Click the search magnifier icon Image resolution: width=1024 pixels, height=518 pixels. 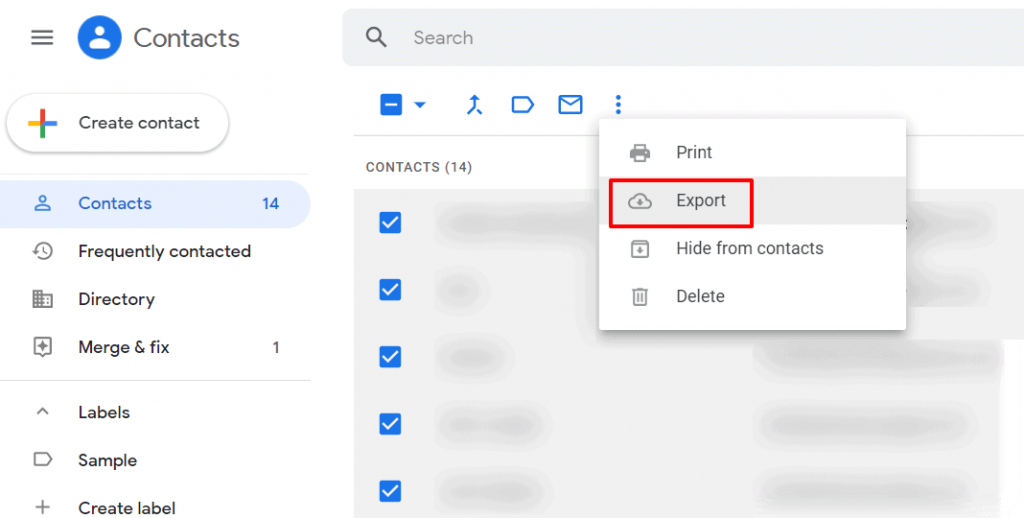[376, 38]
